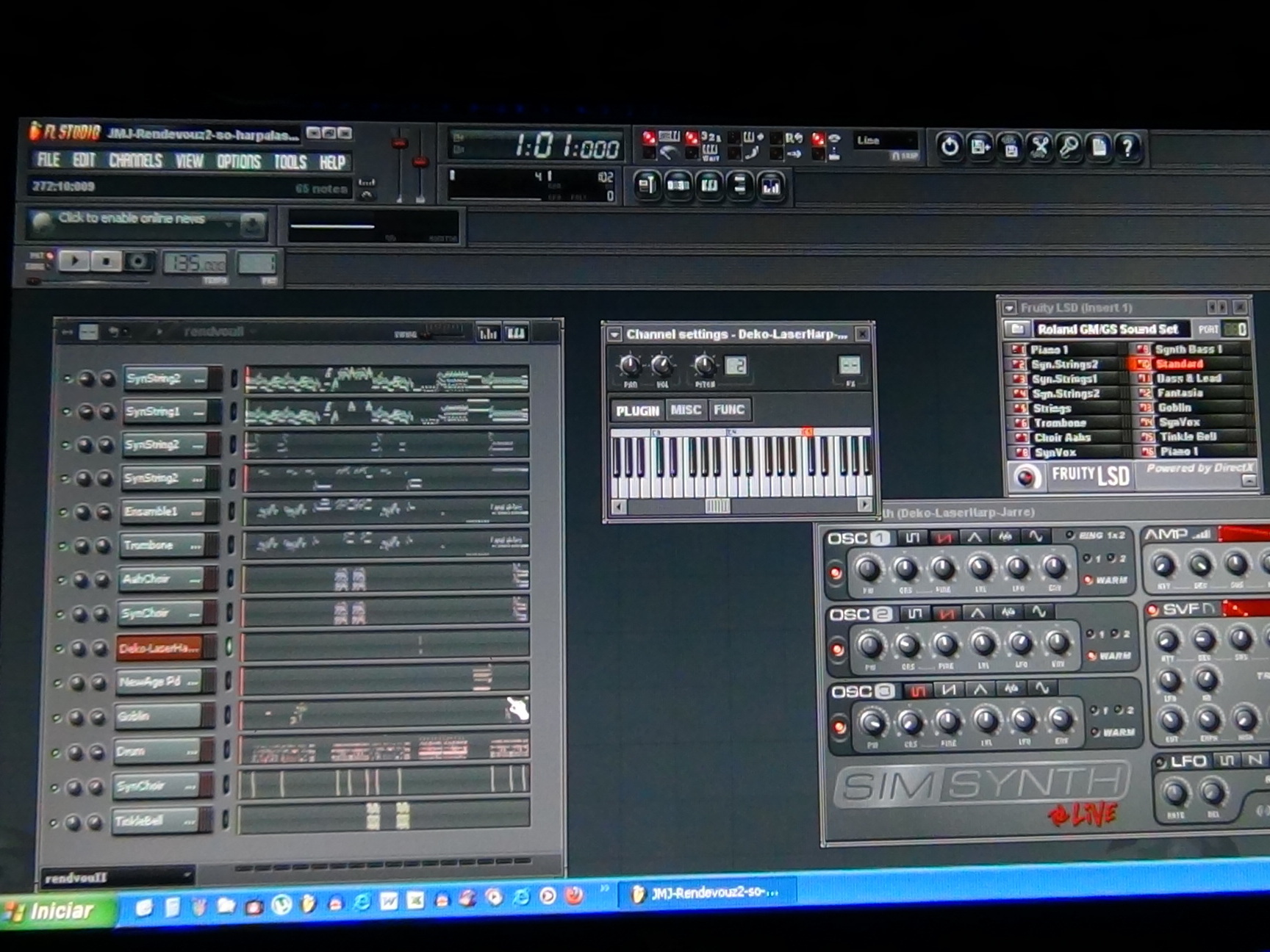Screen dimensions: 1270x952
Task: Open the Line snap mode dropdown
Action: tap(886, 140)
